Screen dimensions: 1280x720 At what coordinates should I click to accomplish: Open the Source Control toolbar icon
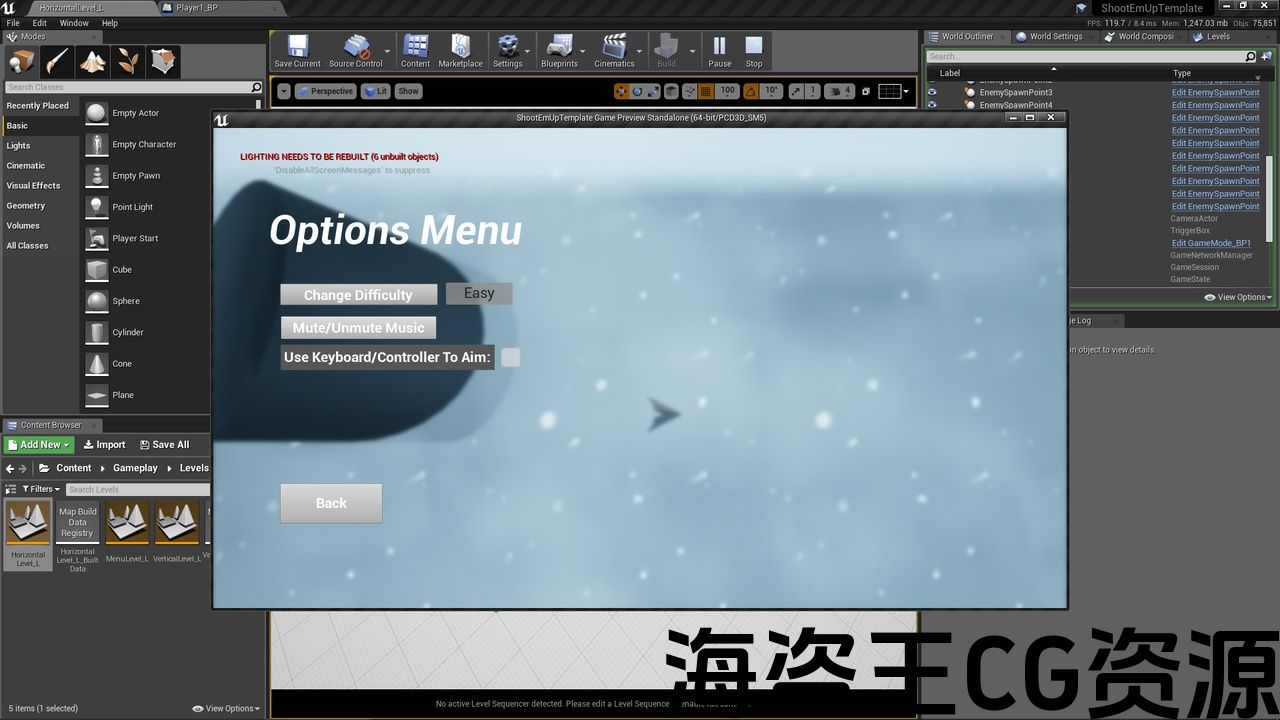tap(355, 50)
